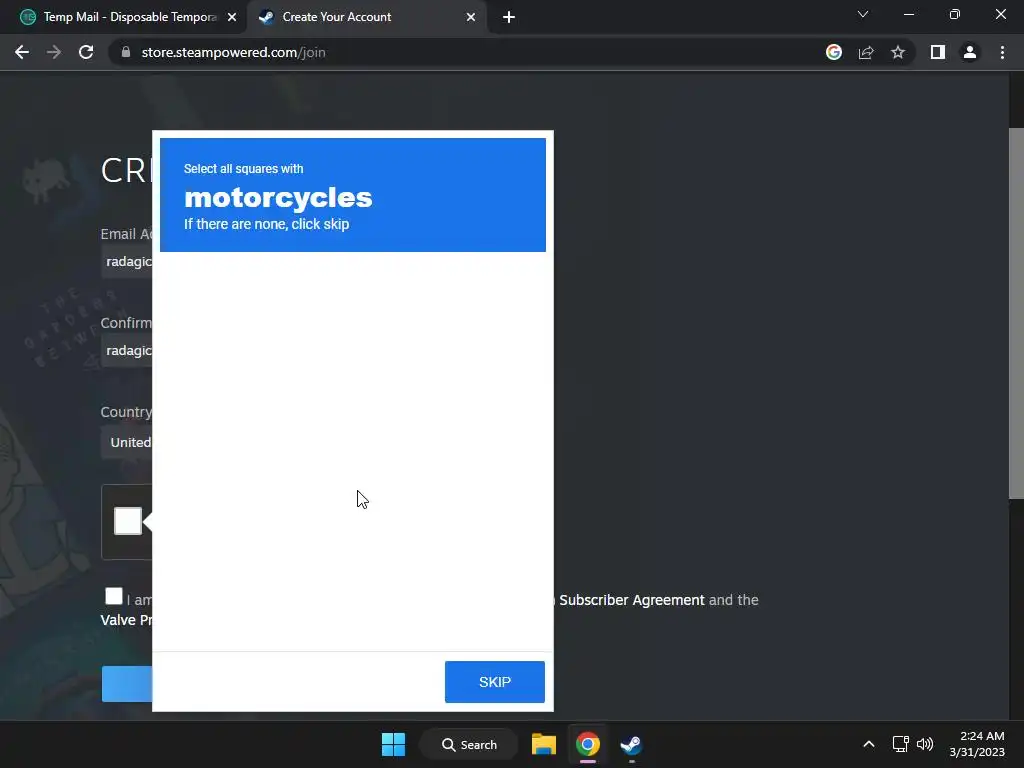The width and height of the screenshot is (1024, 768).
Task: Toggle the browser side panel
Action: (x=938, y=52)
